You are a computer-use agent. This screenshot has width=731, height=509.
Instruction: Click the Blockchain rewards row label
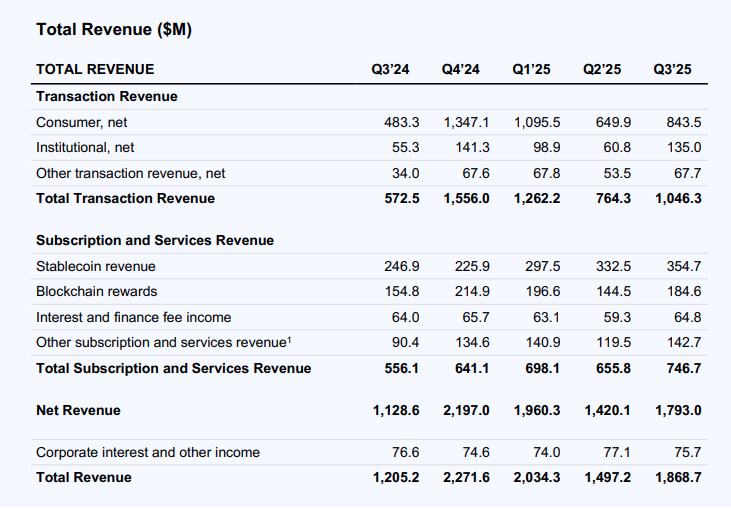coord(96,292)
